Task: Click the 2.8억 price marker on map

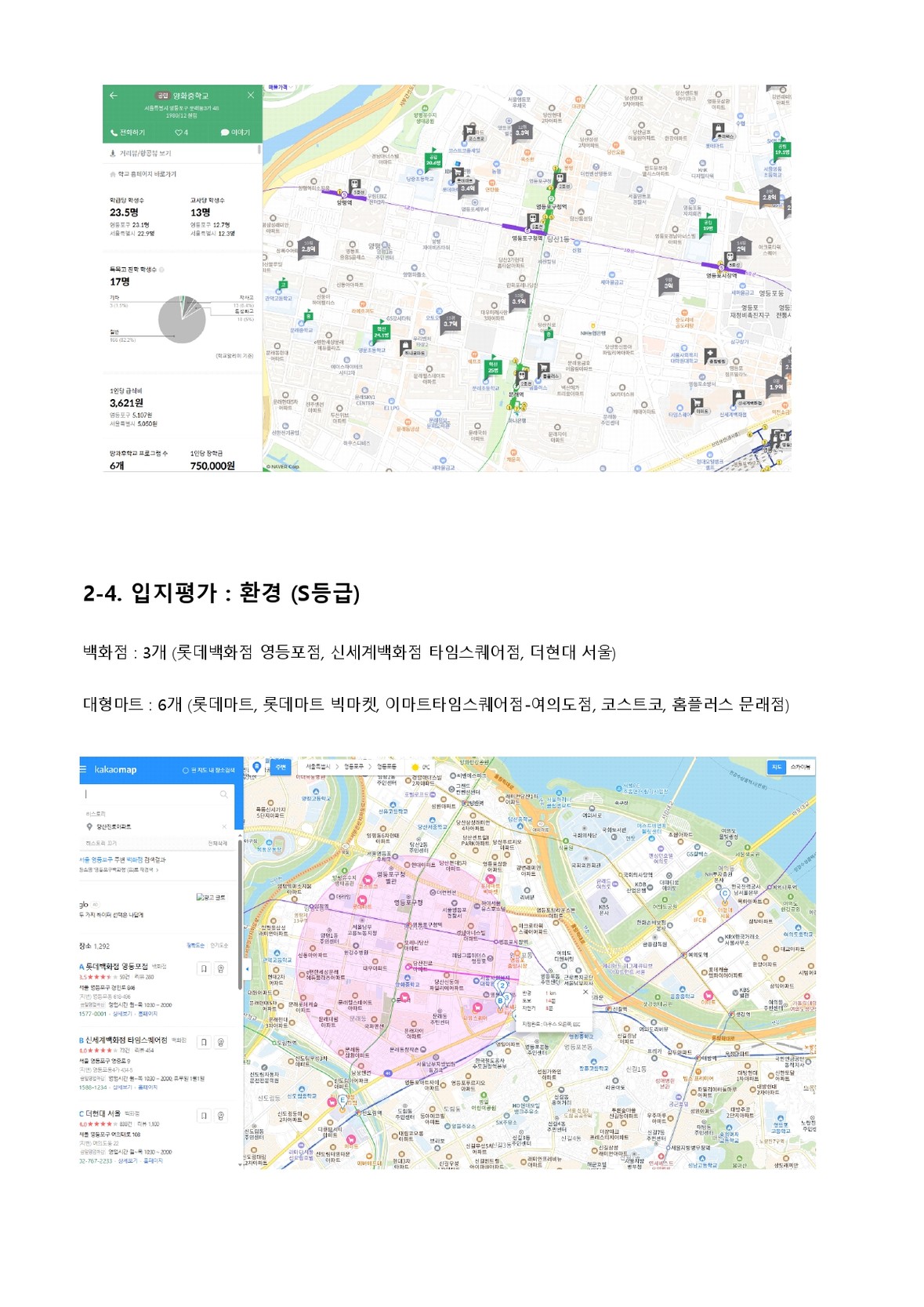Action: (308, 248)
